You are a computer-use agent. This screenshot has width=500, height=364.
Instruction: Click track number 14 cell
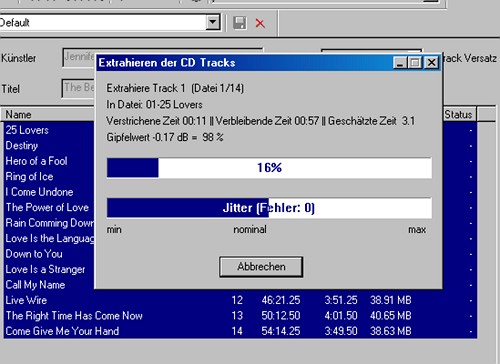tap(237, 331)
